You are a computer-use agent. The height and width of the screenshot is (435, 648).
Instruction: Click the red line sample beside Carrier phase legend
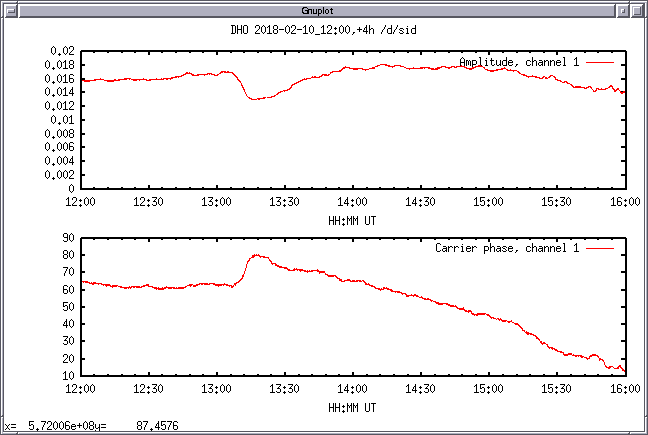click(600, 248)
